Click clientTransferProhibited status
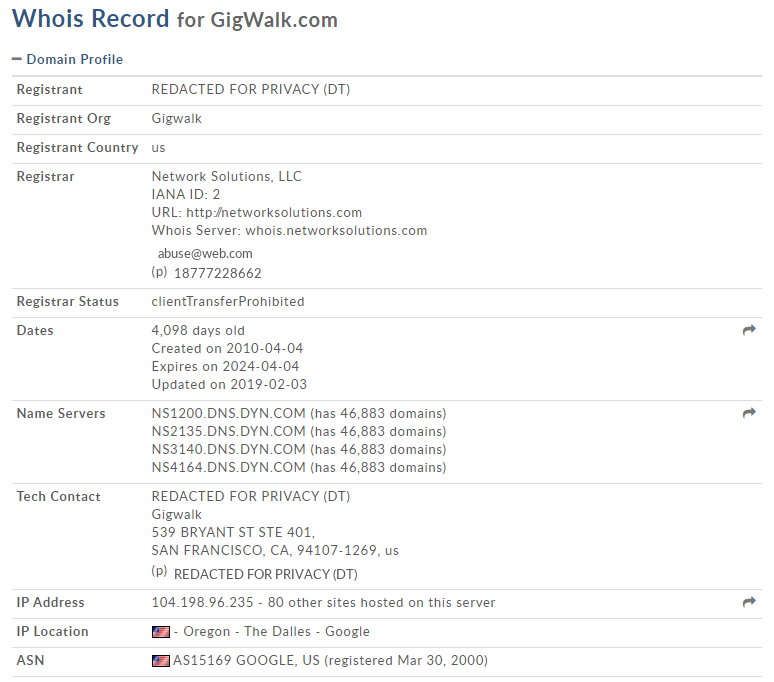 click(x=228, y=302)
